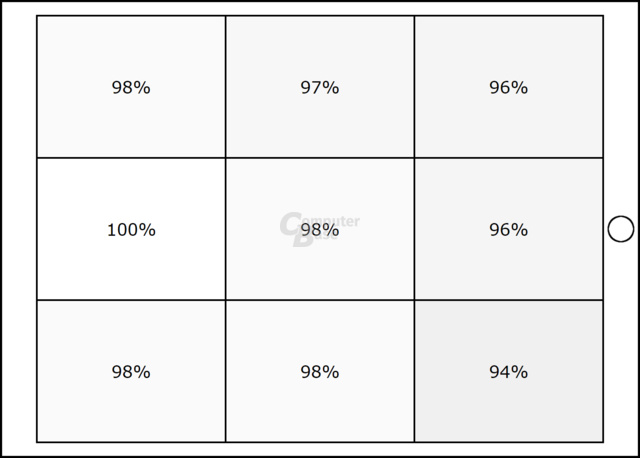Select the bottom-center 98% cell
This screenshot has height=458, width=640.
tap(320, 371)
